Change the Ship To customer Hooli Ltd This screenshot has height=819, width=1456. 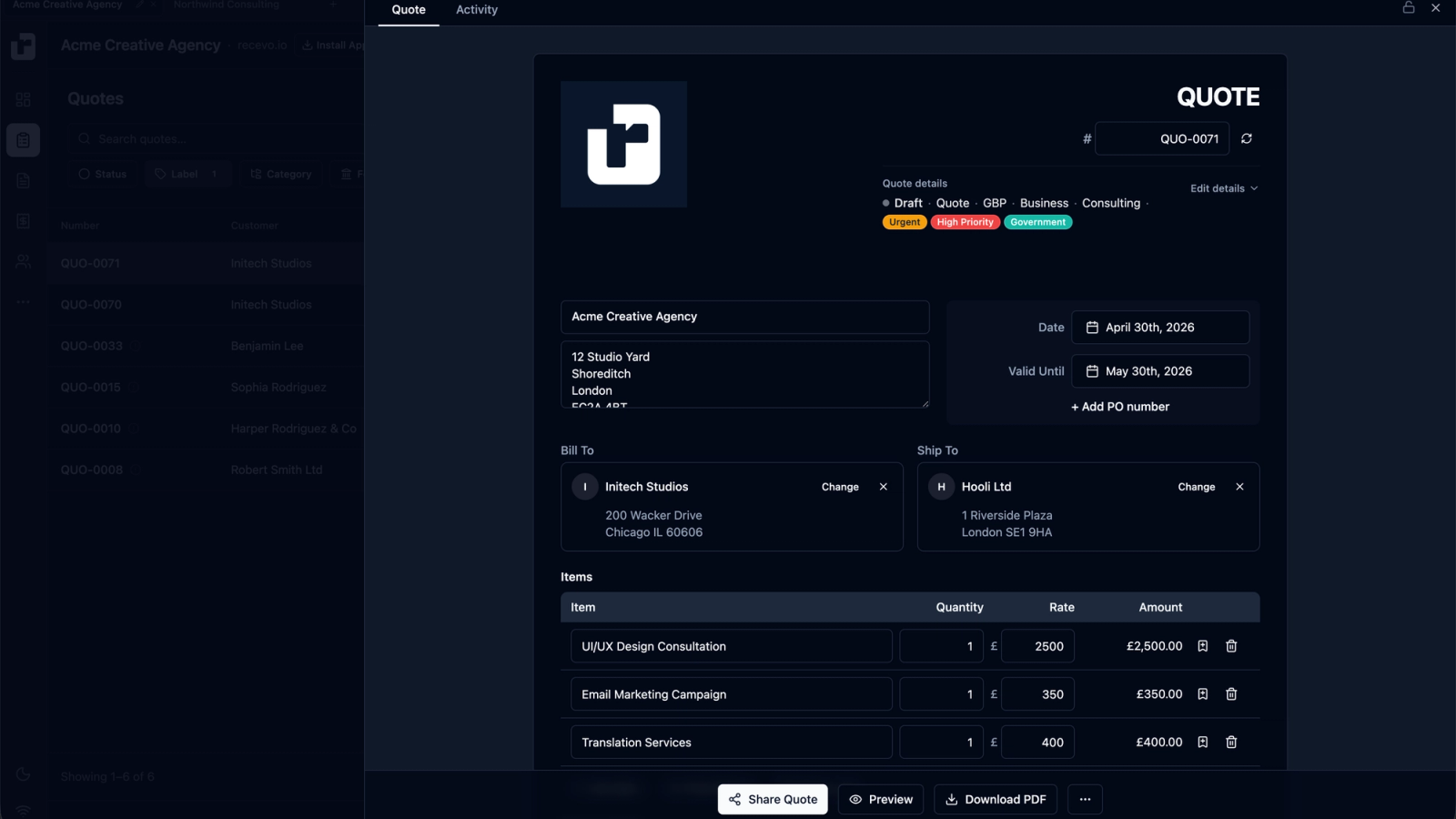coord(1197,487)
